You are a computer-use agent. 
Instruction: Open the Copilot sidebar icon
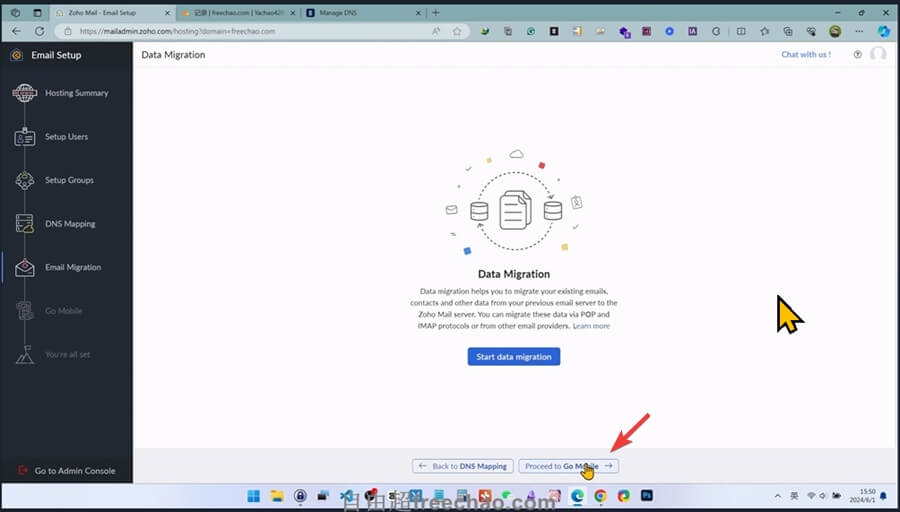click(x=884, y=32)
